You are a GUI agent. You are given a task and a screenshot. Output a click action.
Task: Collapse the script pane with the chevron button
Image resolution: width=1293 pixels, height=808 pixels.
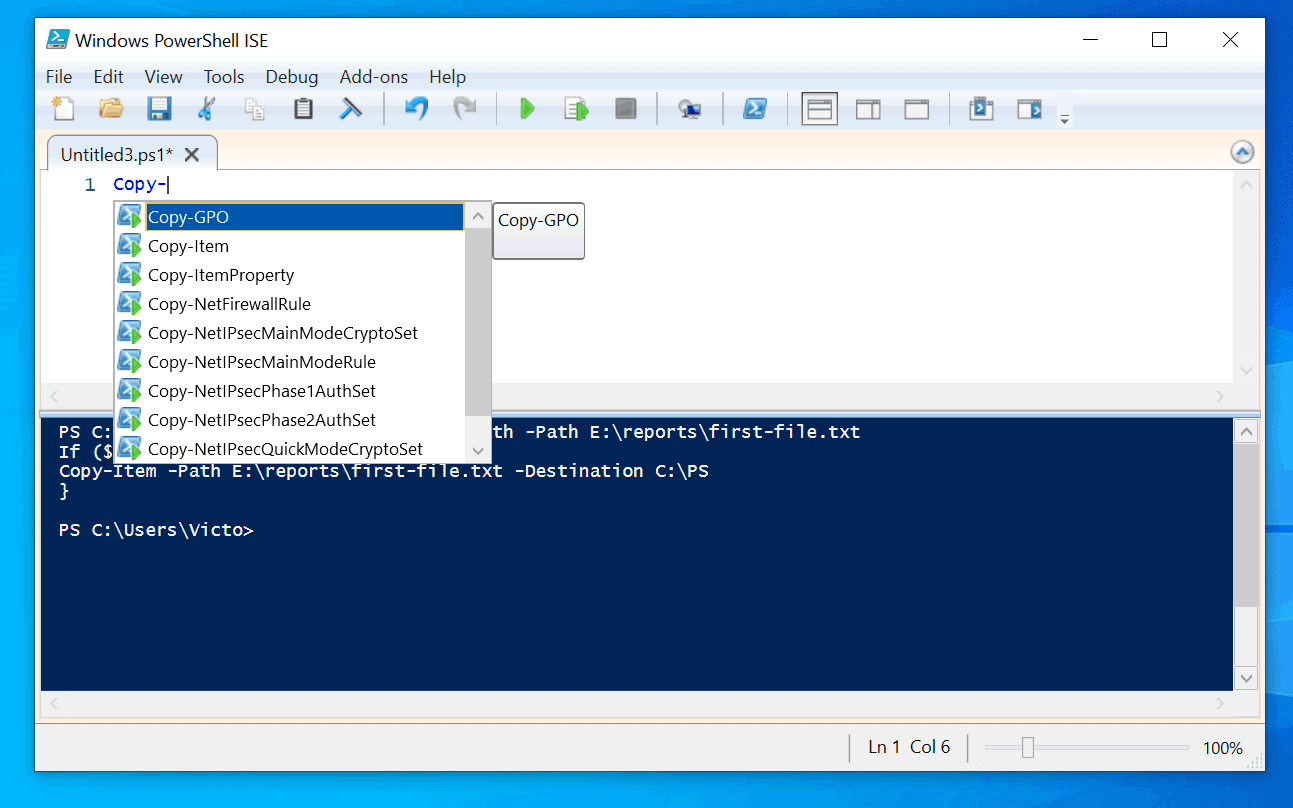[1242, 153]
